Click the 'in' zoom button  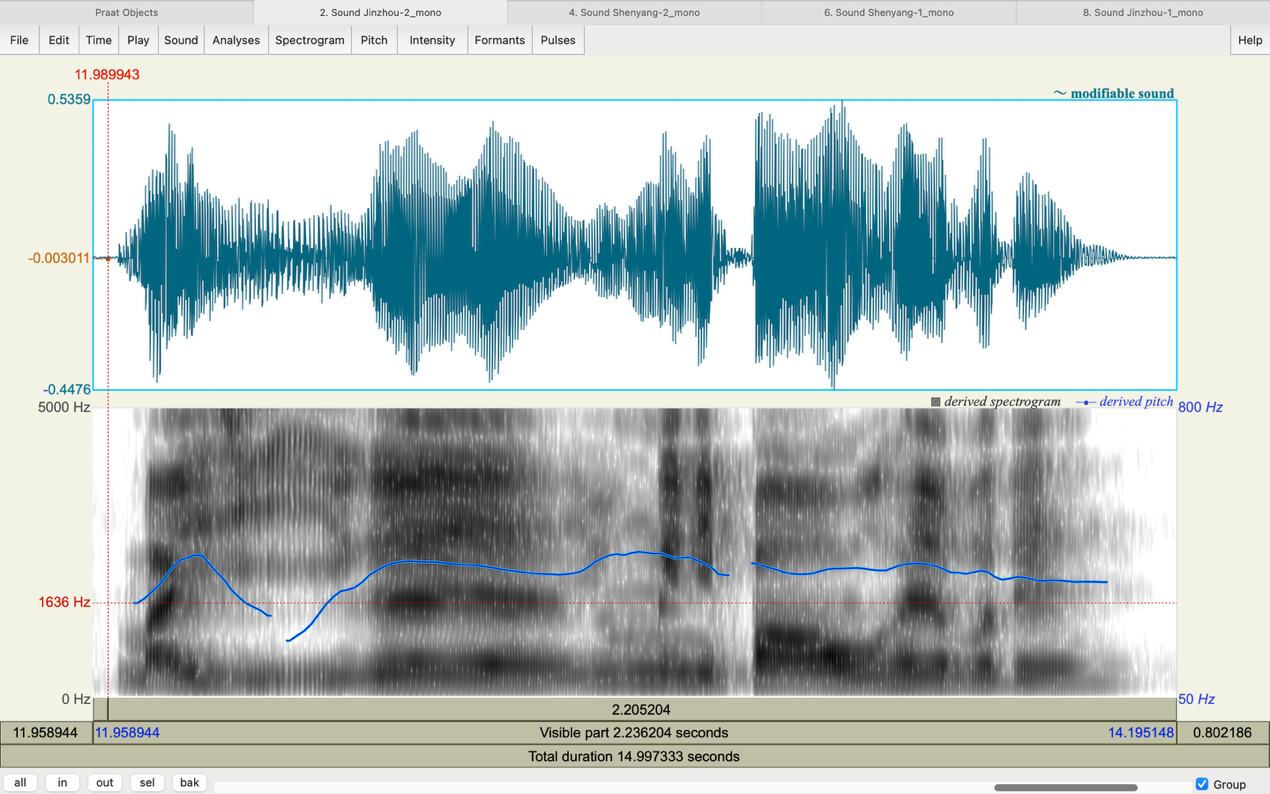[x=62, y=783]
